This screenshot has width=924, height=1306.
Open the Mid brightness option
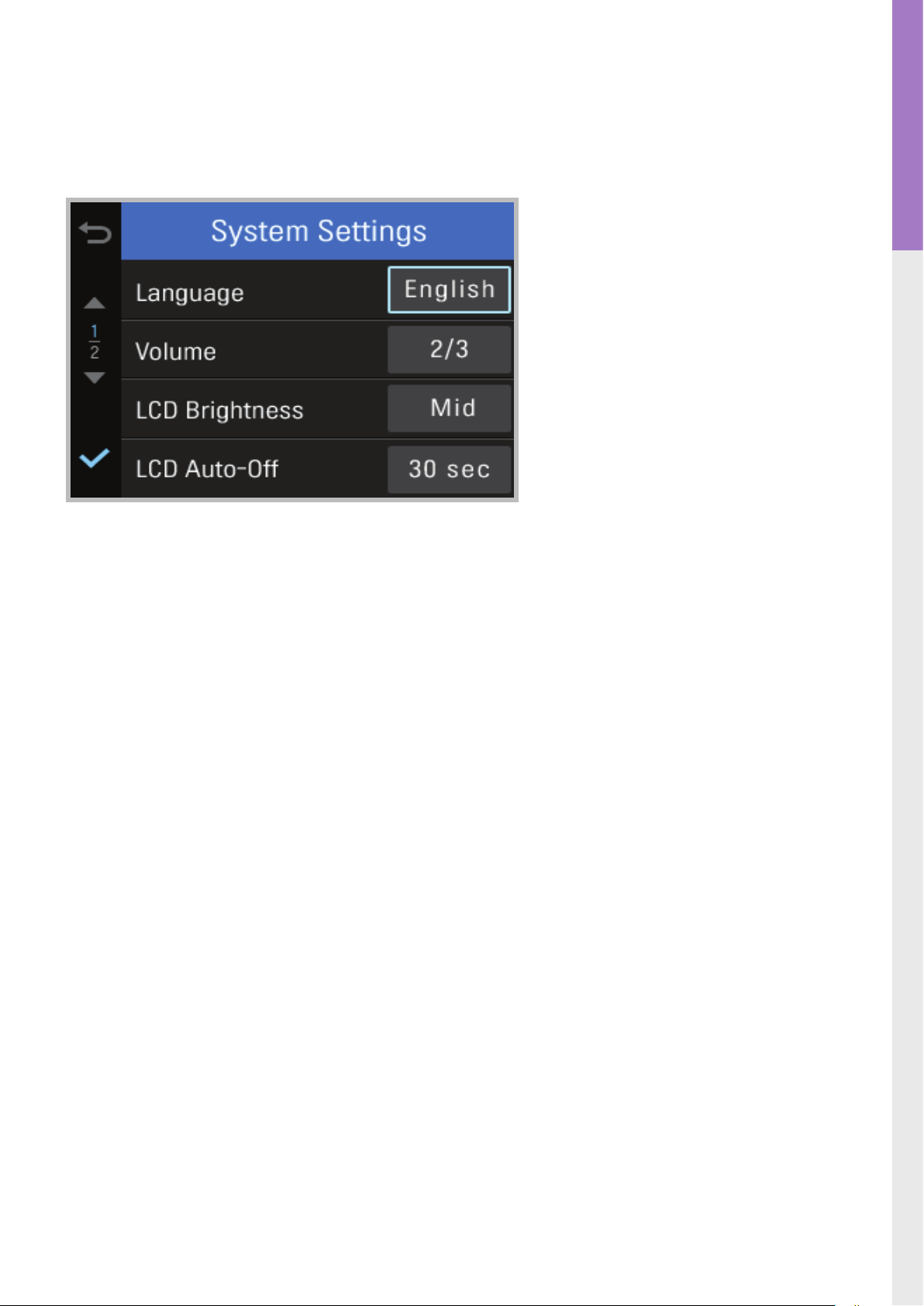coord(449,408)
